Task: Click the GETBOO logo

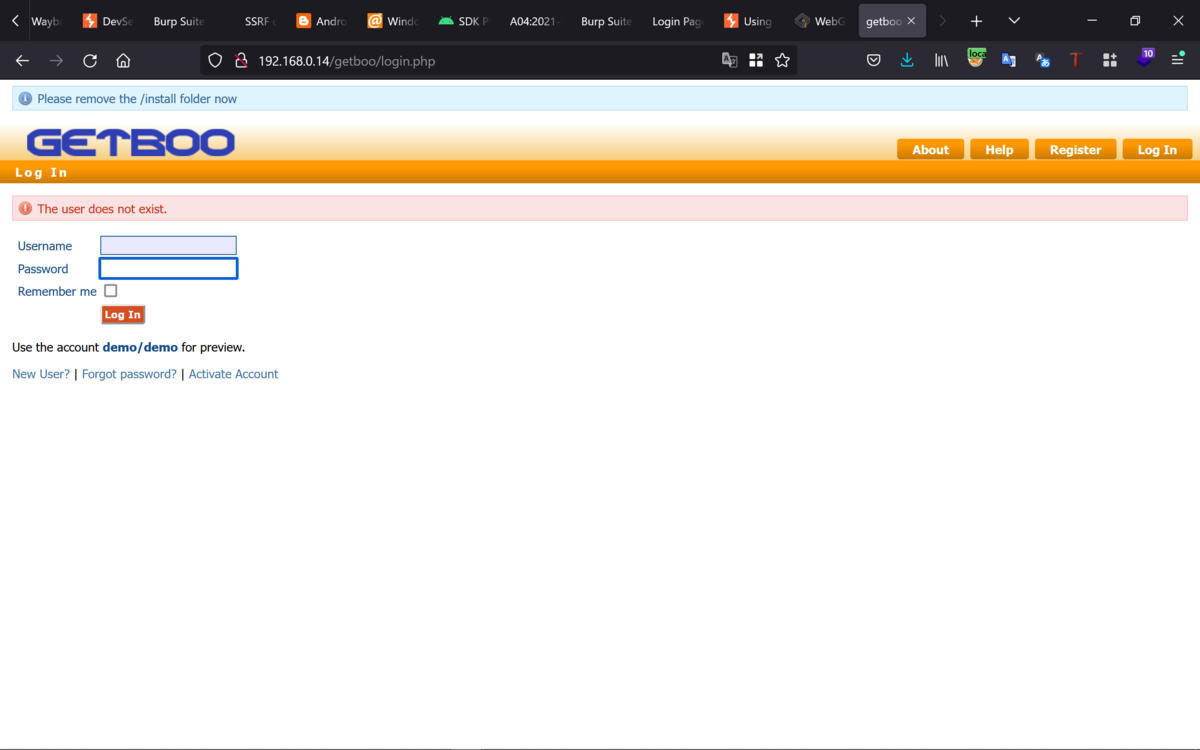Action: (131, 143)
